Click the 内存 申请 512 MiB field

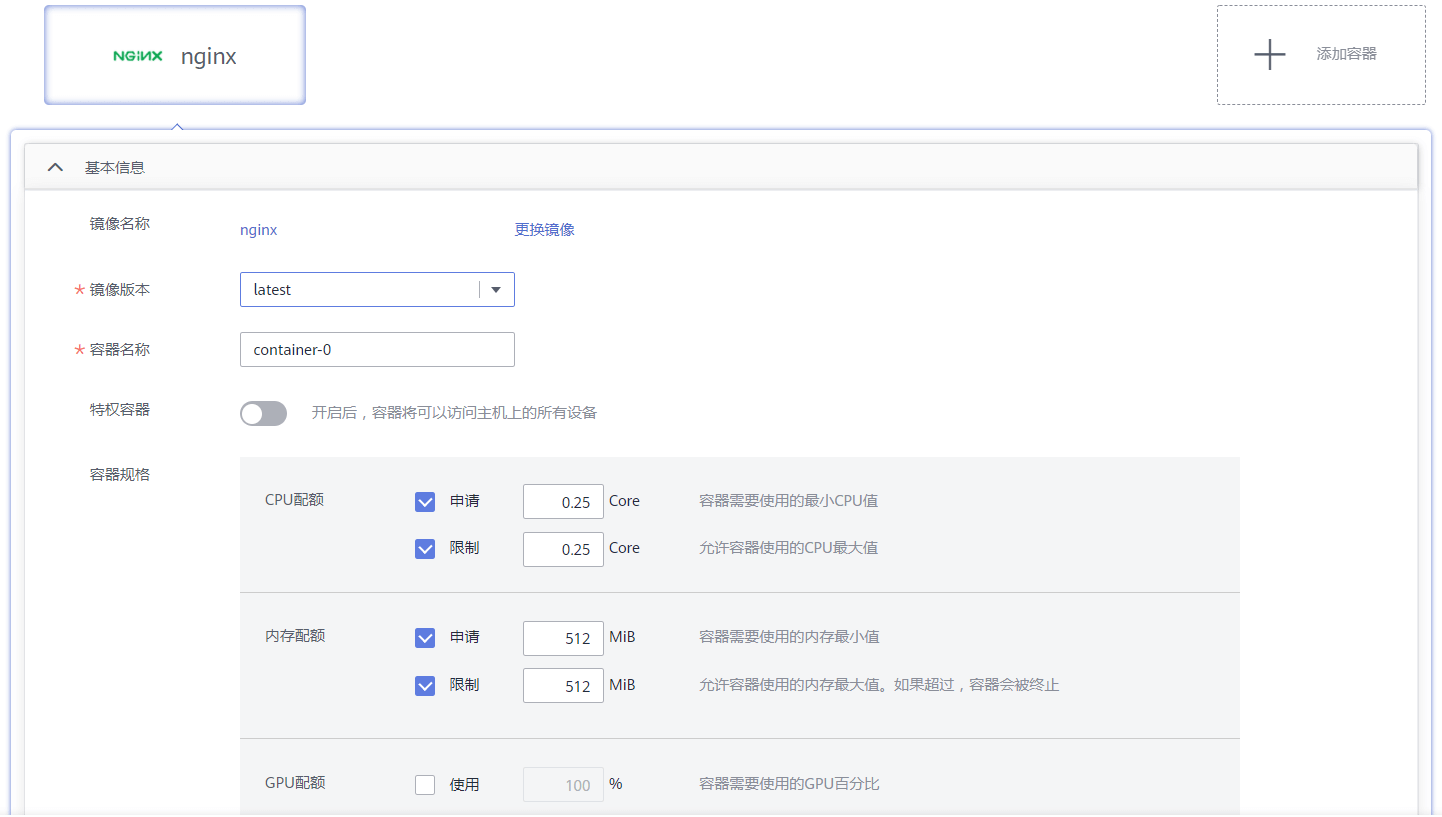click(563, 638)
